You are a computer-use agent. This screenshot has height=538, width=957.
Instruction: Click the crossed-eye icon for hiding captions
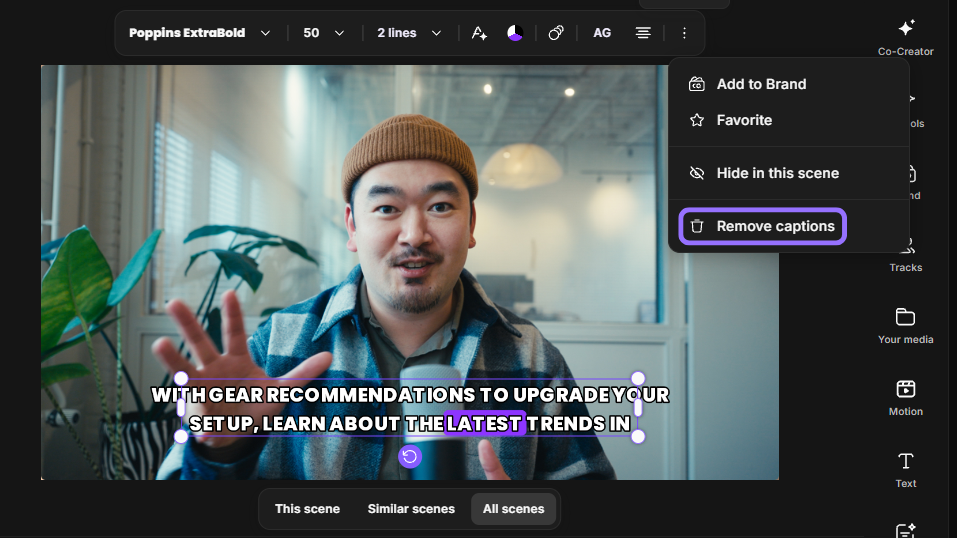(697, 173)
